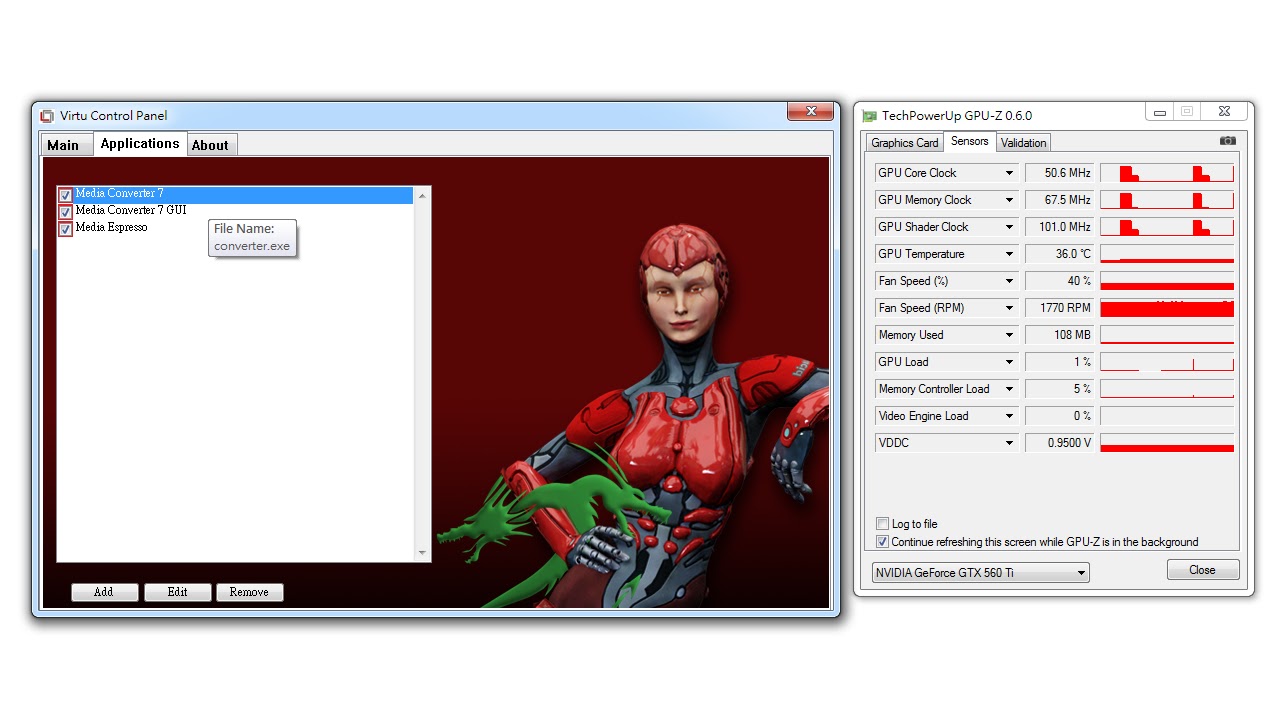Click the VDDC history graph
1280x720 pixels.
[x=1167, y=443]
